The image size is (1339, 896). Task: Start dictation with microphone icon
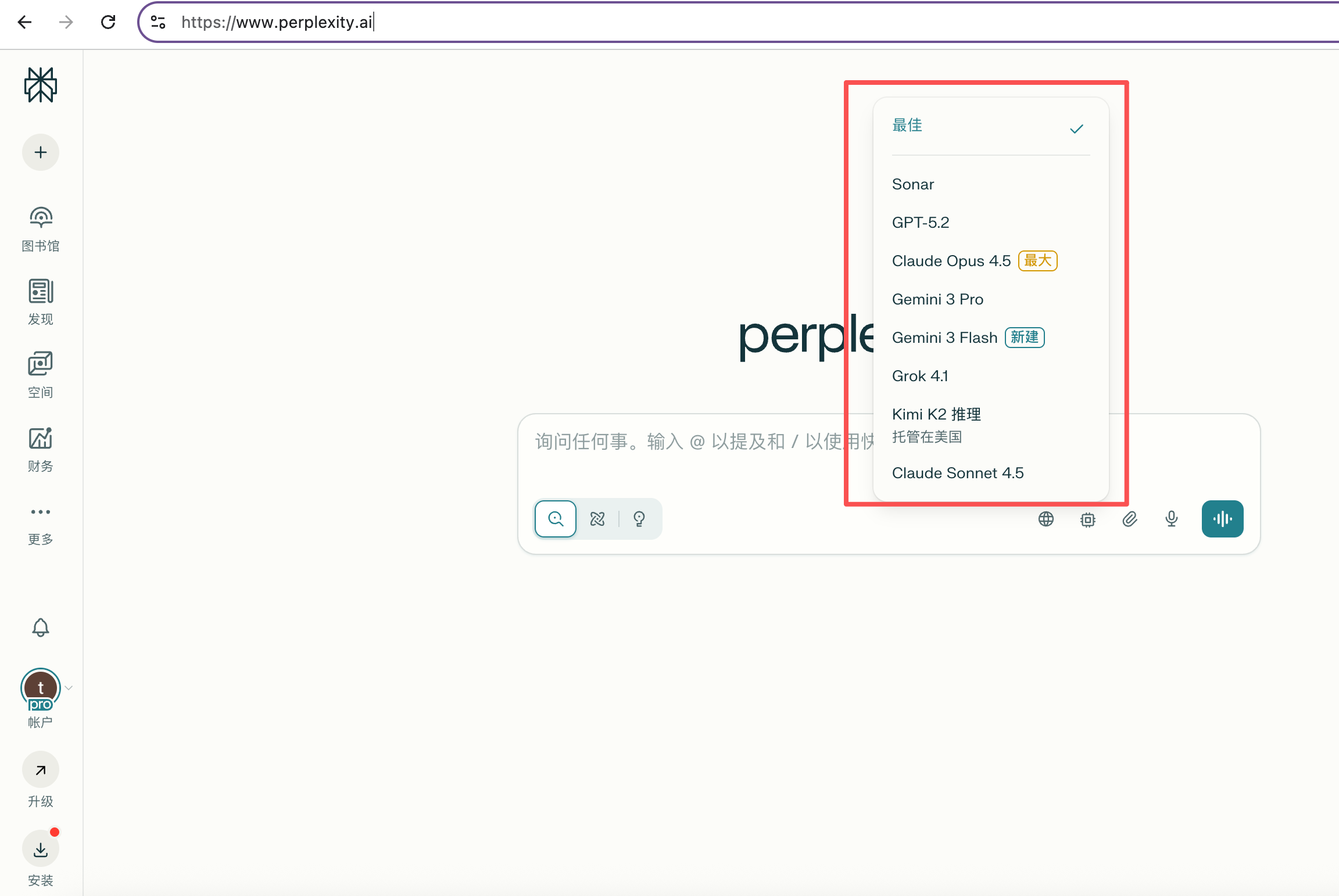coord(1172,519)
